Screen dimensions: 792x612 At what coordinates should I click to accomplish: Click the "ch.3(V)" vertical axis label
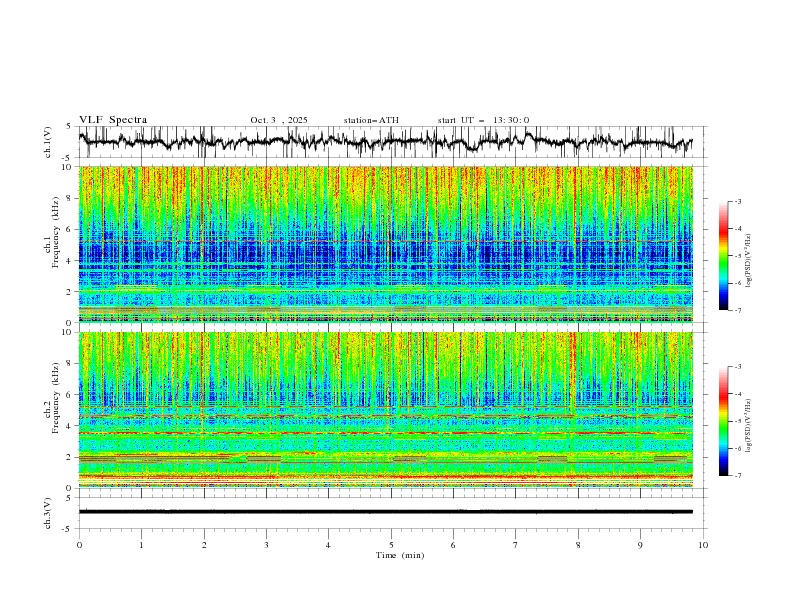48,513
